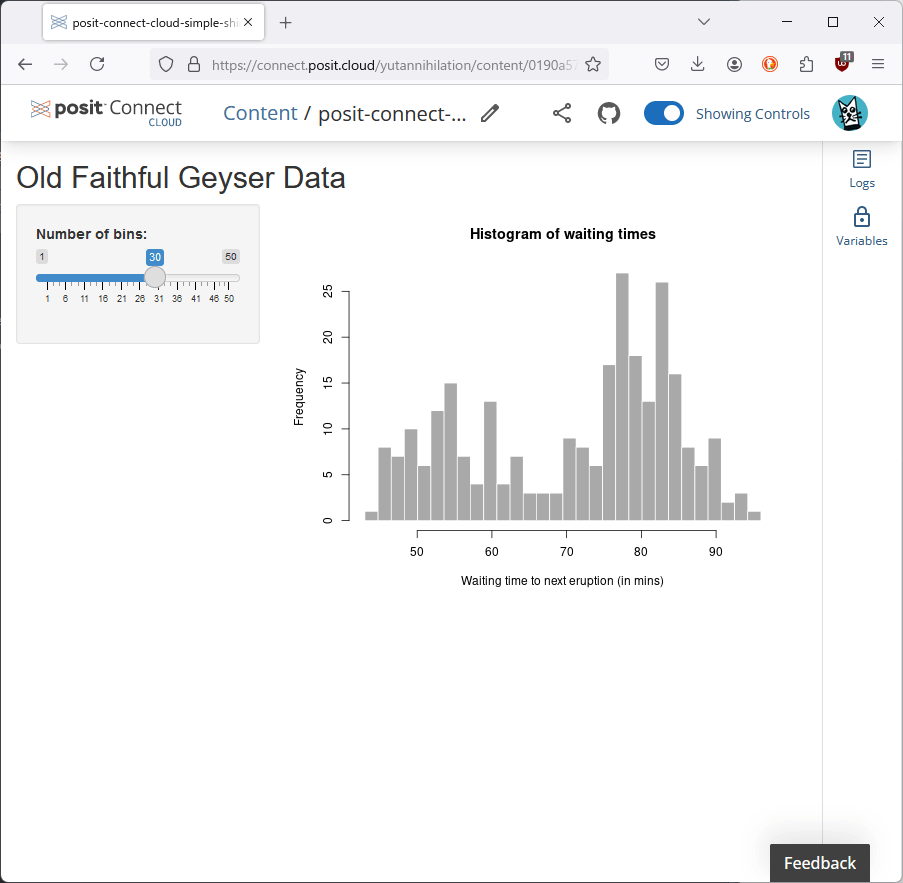Expand the list all tabs chevron

point(704,22)
